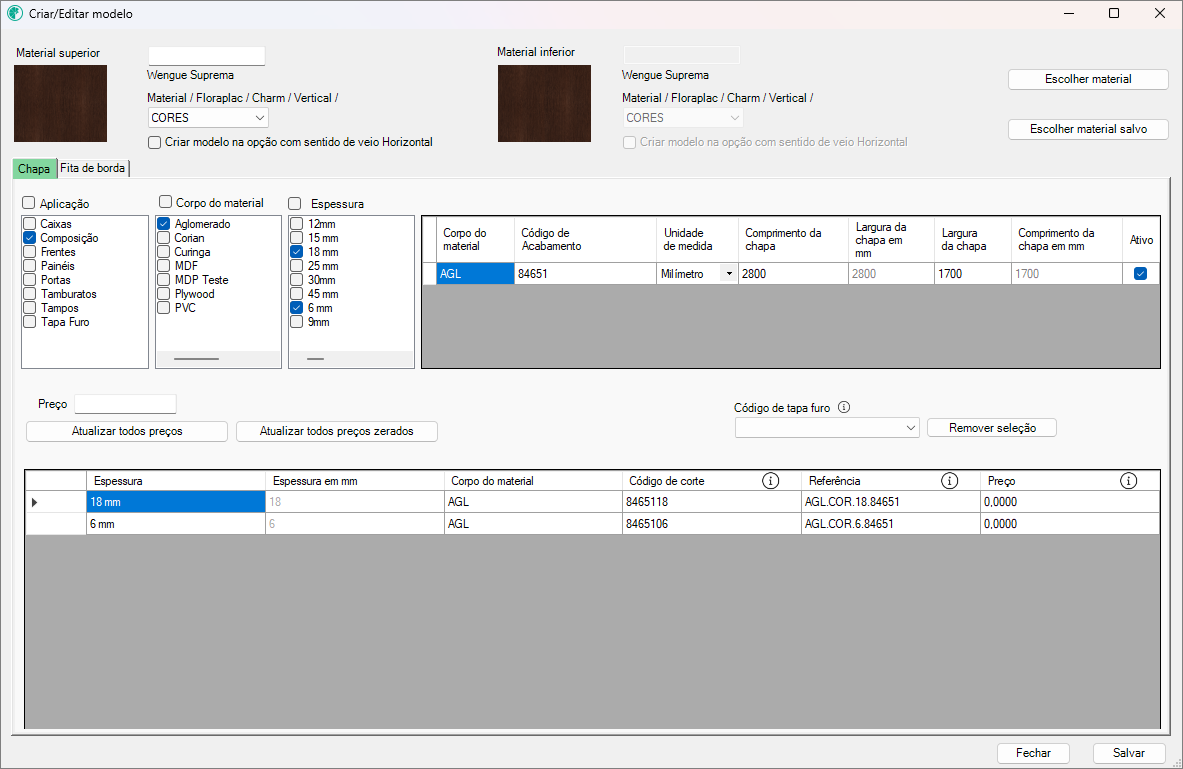
Task: Select the Chapa tab
Action: coord(34,168)
